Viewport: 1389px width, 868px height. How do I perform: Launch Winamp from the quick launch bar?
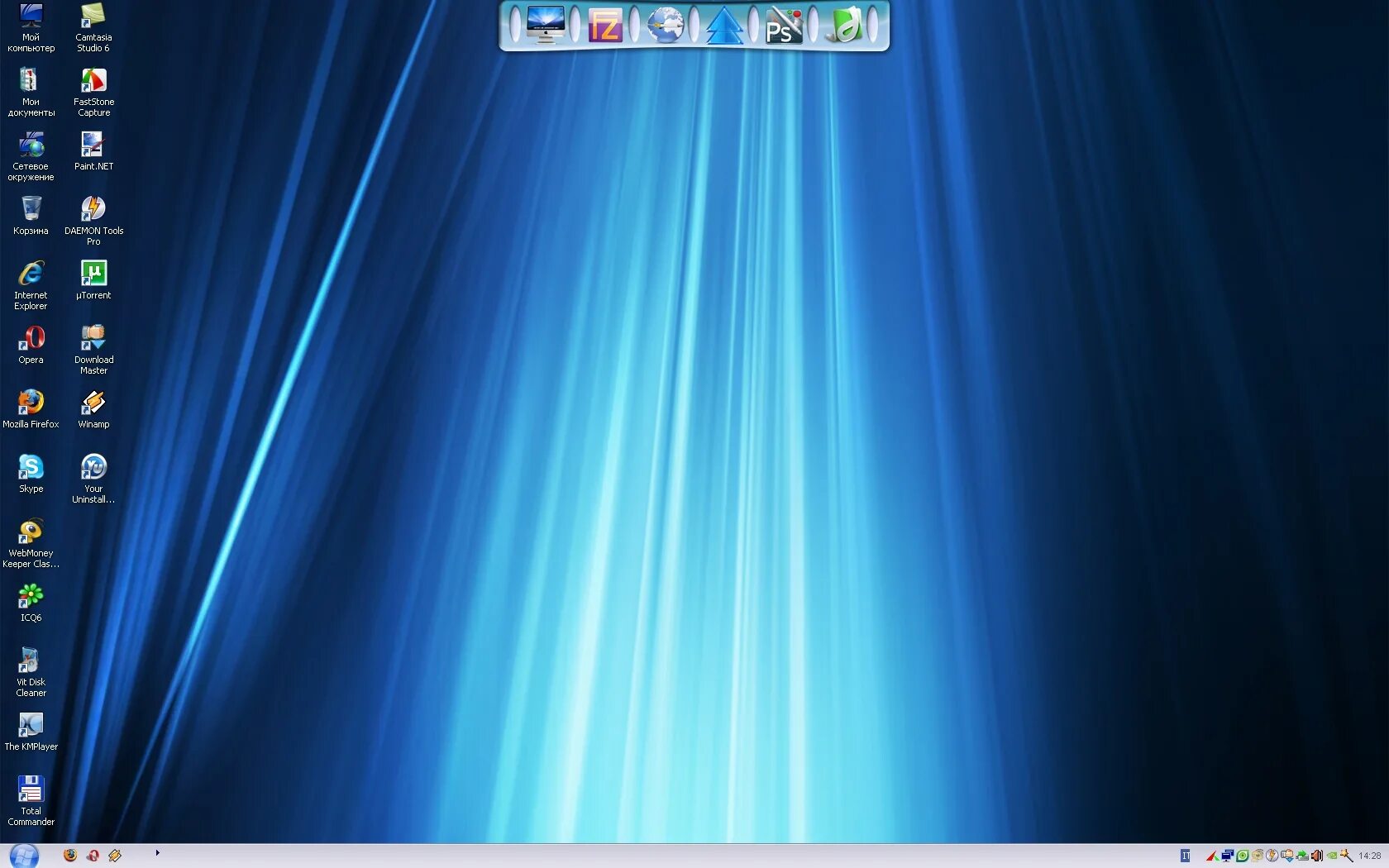[115, 856]
